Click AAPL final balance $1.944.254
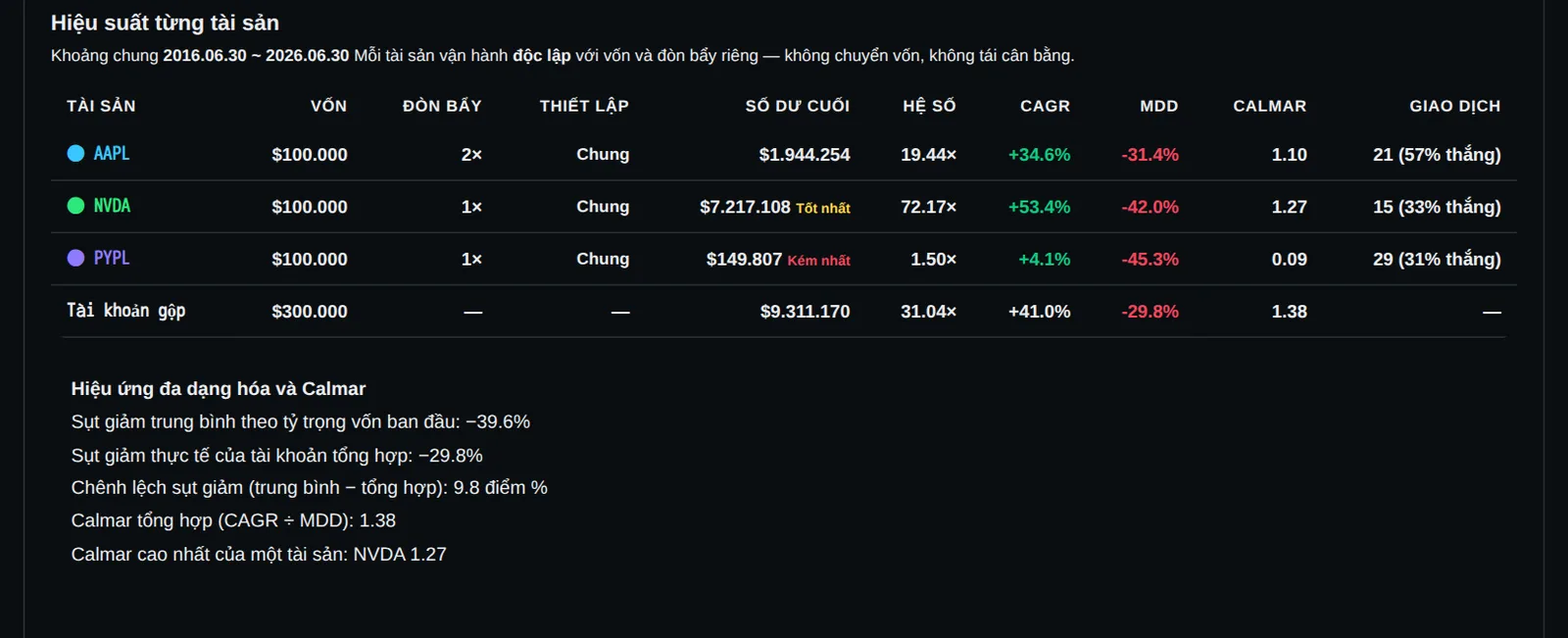Viewport: 1568px width, 638px height. pyautogui.click(x=805, y=155)
